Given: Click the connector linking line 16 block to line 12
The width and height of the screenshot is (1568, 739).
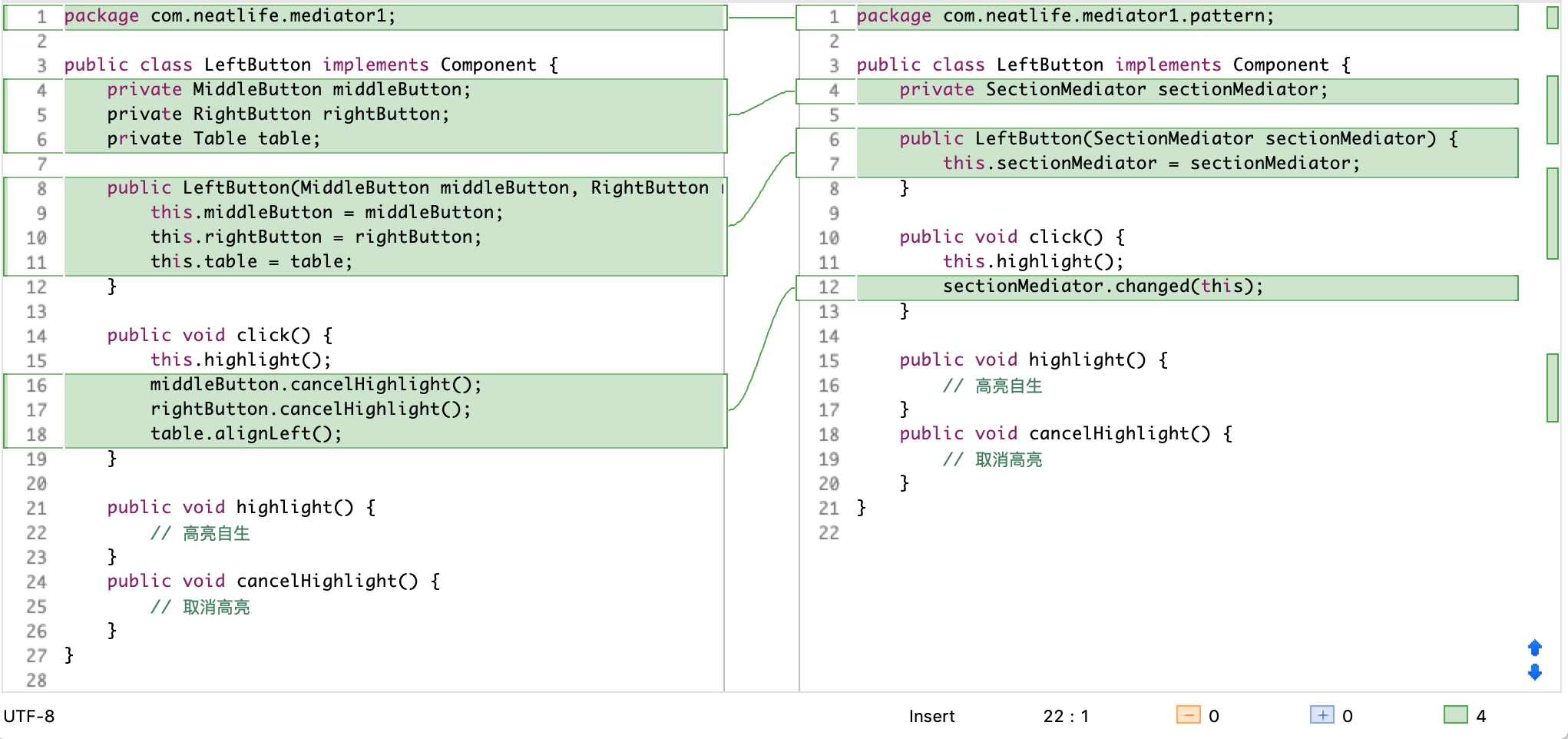Looking at the screenshot, I should point(762,348).
